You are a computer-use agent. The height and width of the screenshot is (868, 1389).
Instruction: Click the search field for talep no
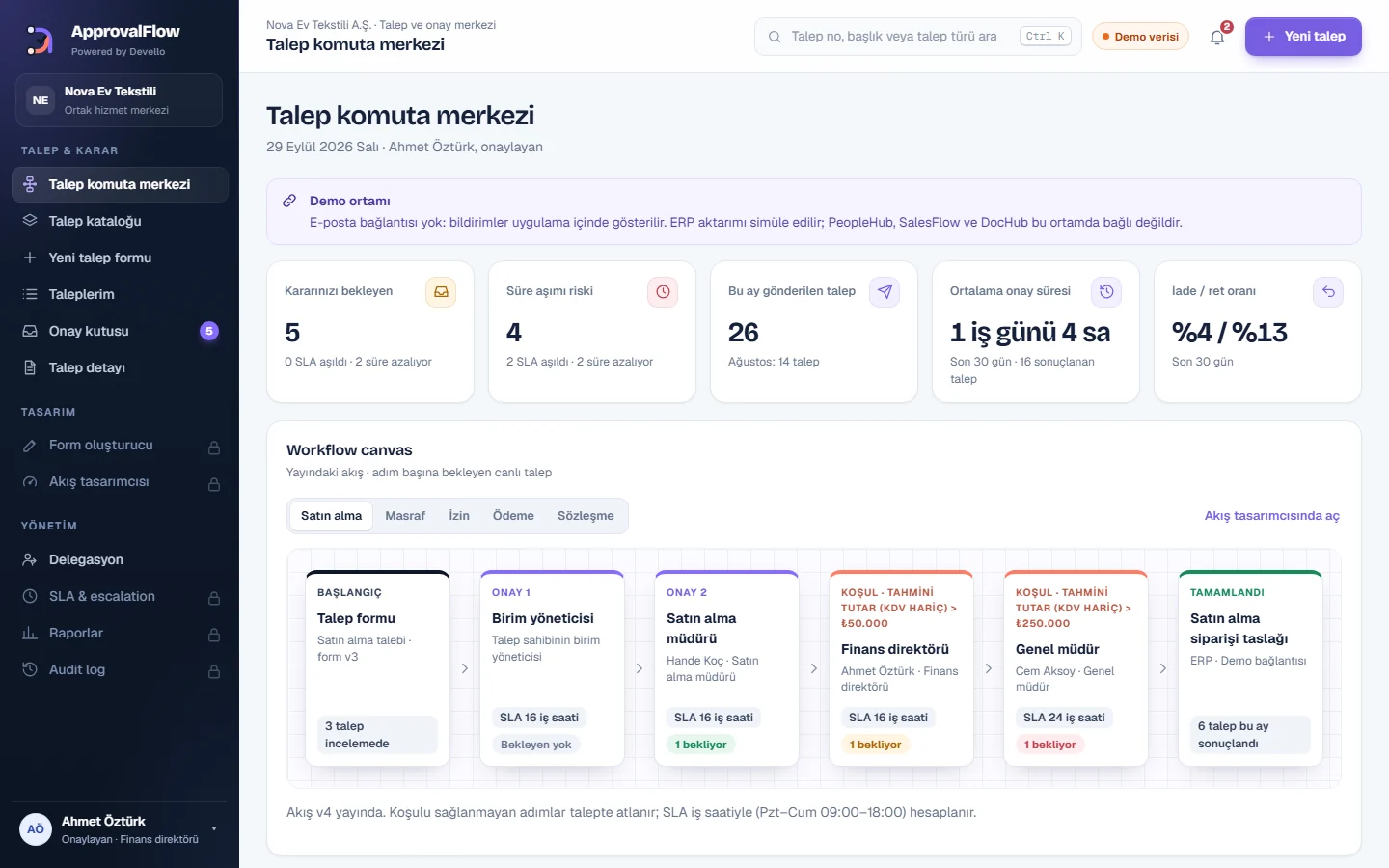pyautogui.click(x=918, y=37)
